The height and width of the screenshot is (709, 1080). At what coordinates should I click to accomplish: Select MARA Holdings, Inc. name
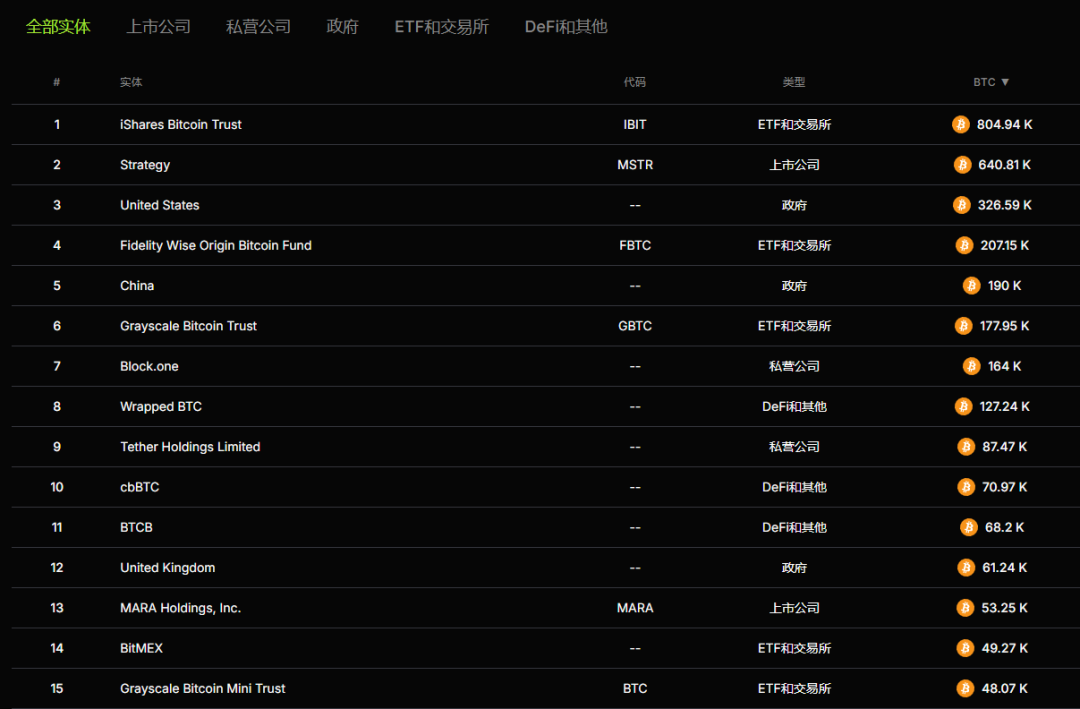tap(180, 608)
